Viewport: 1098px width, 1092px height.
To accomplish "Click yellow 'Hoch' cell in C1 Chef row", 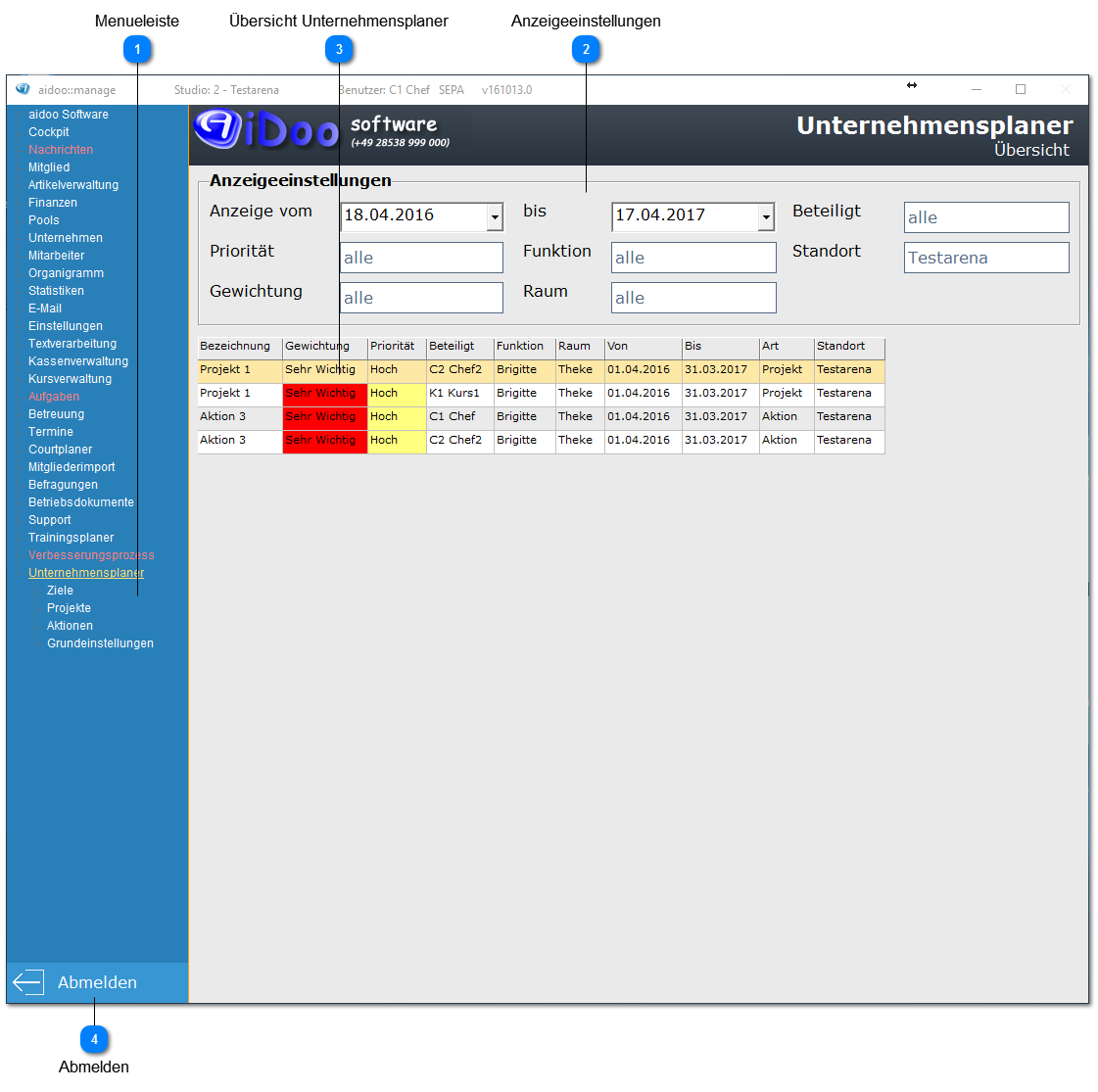I will click(x=397, y=416).
